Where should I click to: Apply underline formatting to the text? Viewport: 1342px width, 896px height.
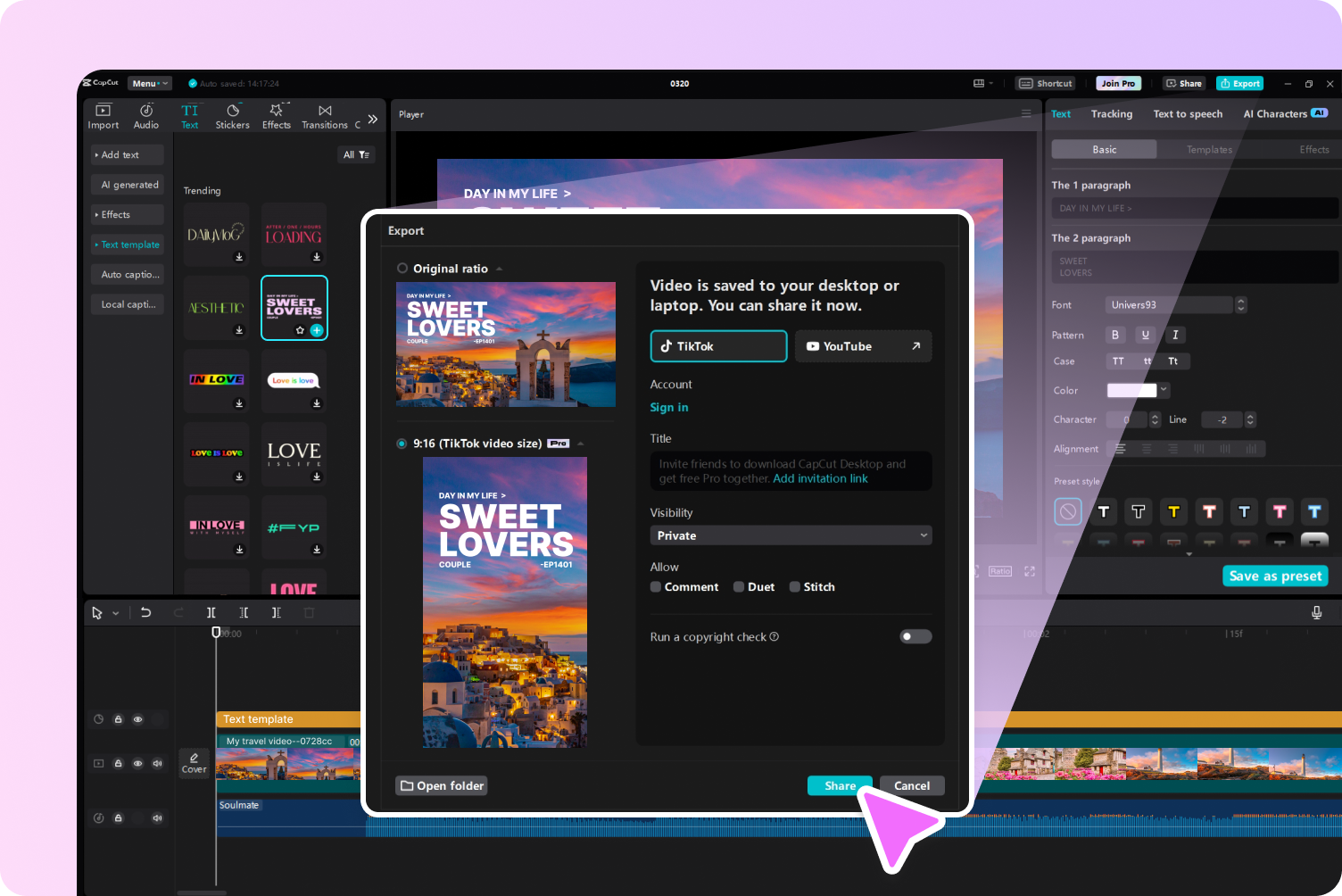[x=1145, y=335]
